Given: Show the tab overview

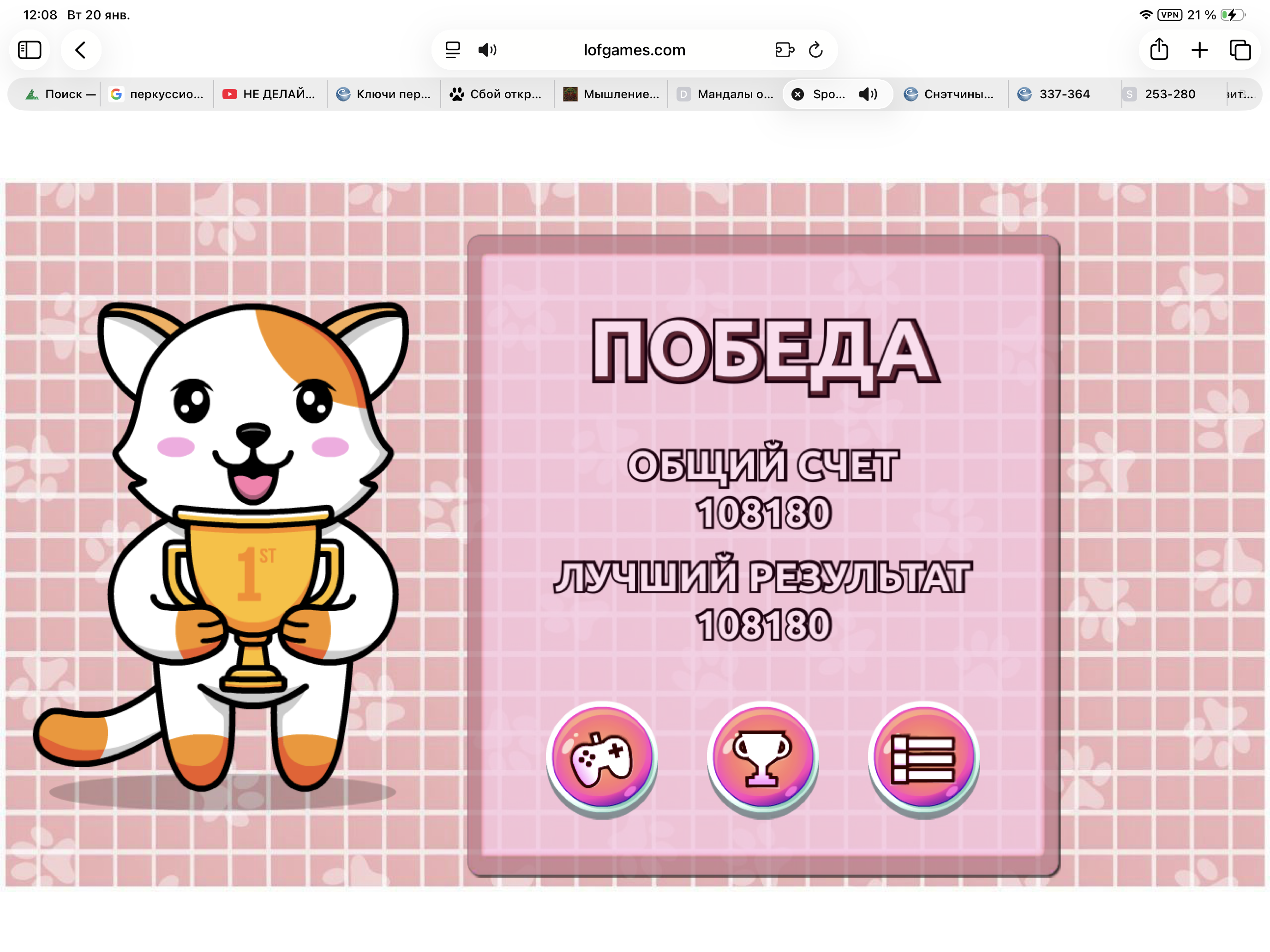Looking at the screenshot, I should (1240, 50).
